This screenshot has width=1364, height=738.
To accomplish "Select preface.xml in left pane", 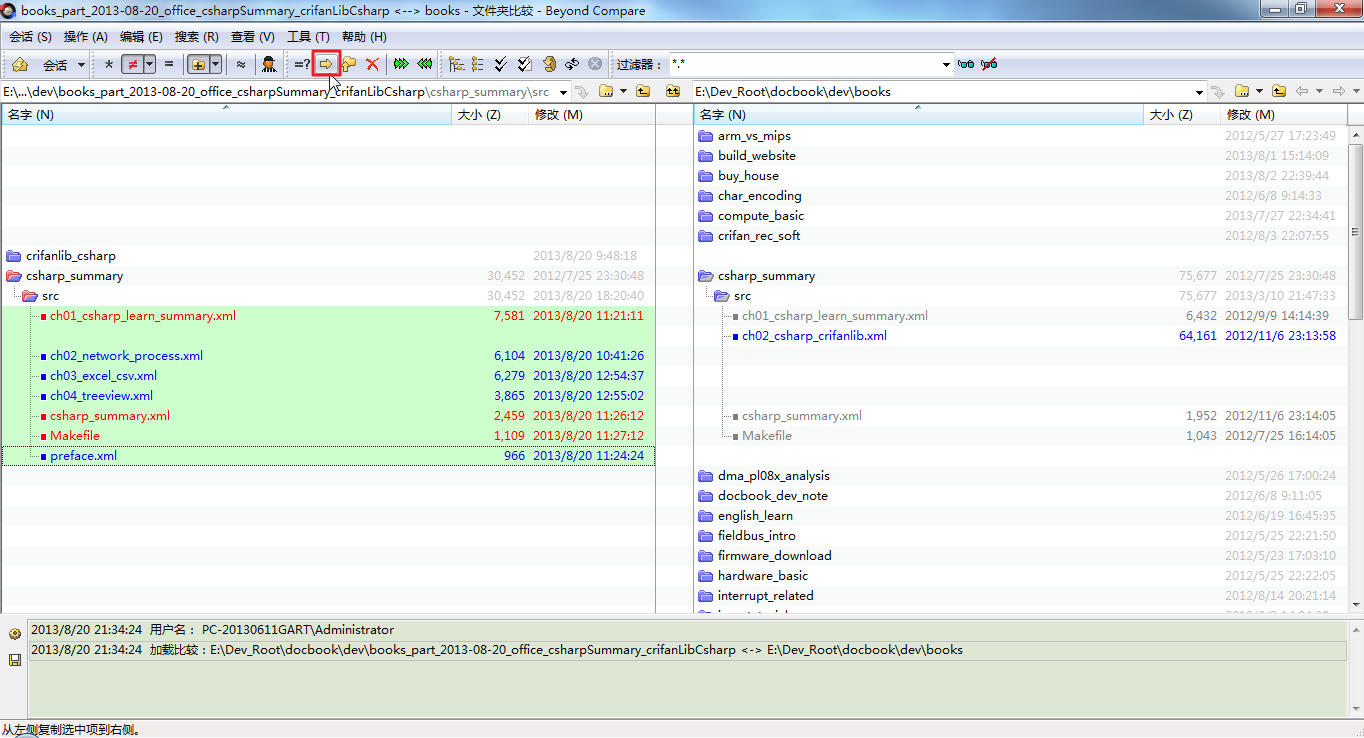I will coord(83,456).
